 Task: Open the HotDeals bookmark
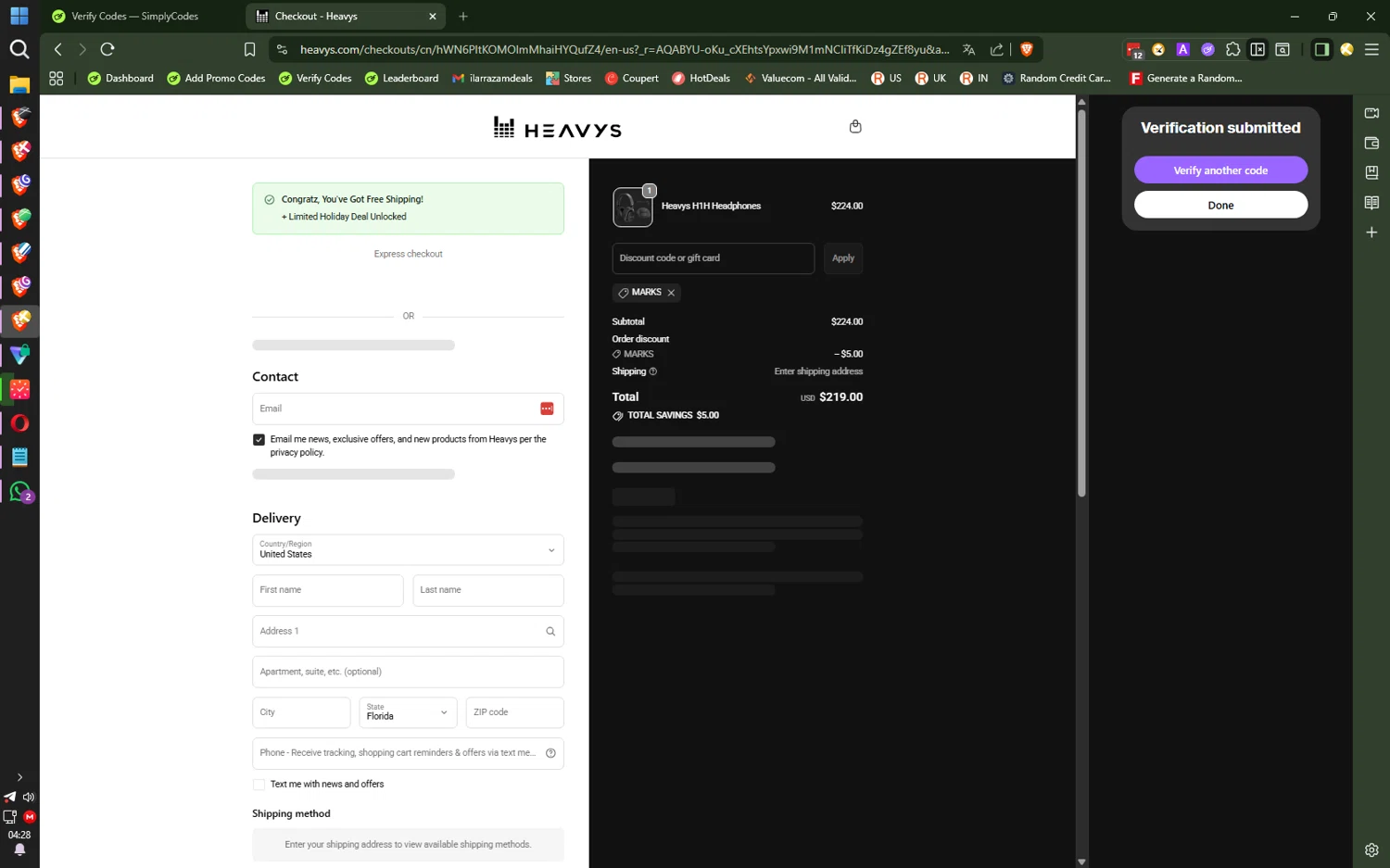701,79
